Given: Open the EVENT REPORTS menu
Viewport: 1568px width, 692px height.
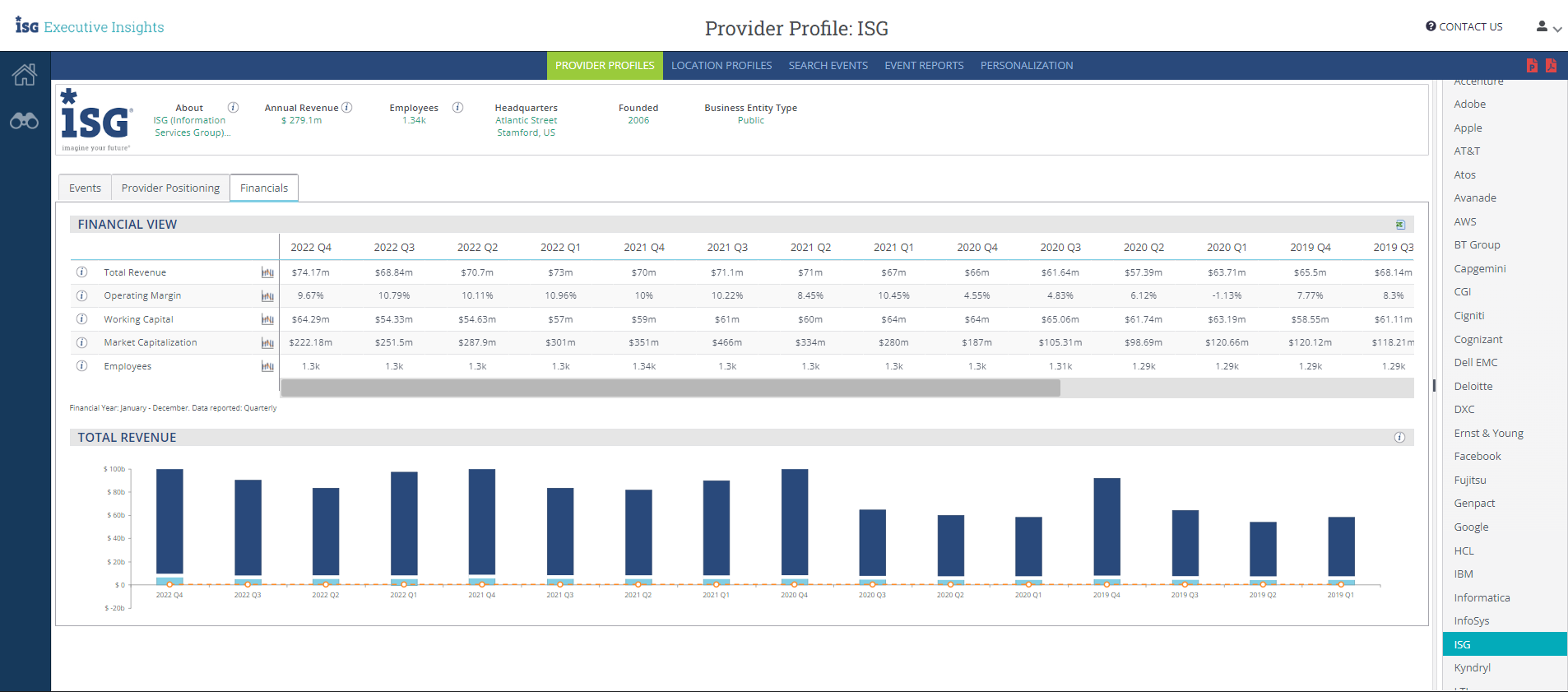Looking at the screenshot, I should (x=924, y=66).
